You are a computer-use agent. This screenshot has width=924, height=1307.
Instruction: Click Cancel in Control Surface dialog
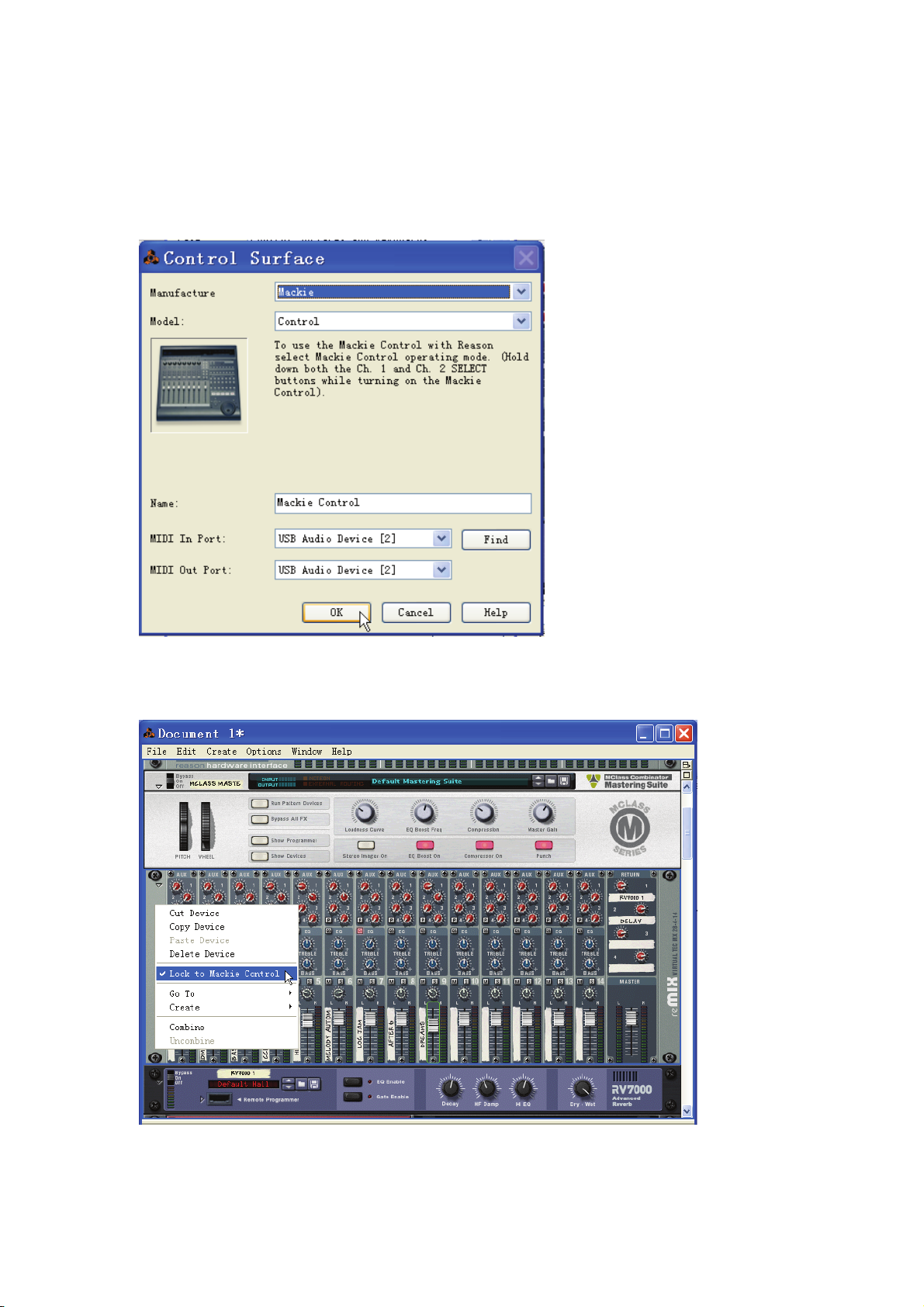click(x=416, y=612)
